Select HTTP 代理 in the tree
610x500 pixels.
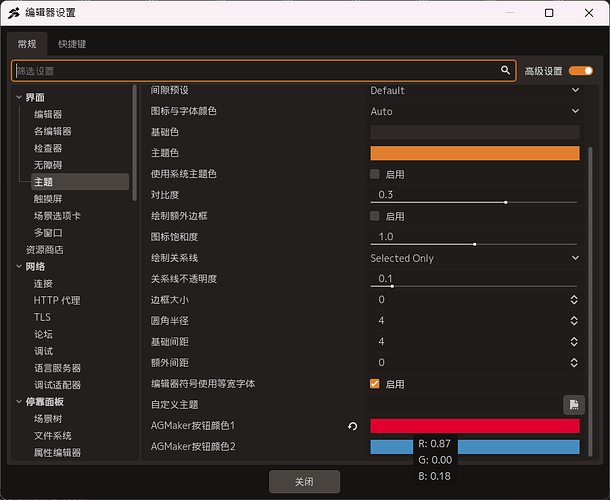pyautogui.click(x=57, y=300)
